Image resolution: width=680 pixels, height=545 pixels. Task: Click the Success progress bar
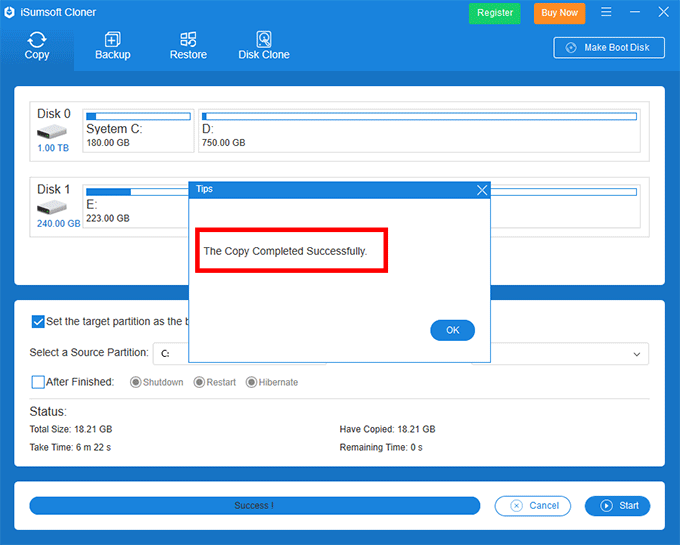[255, 506]
